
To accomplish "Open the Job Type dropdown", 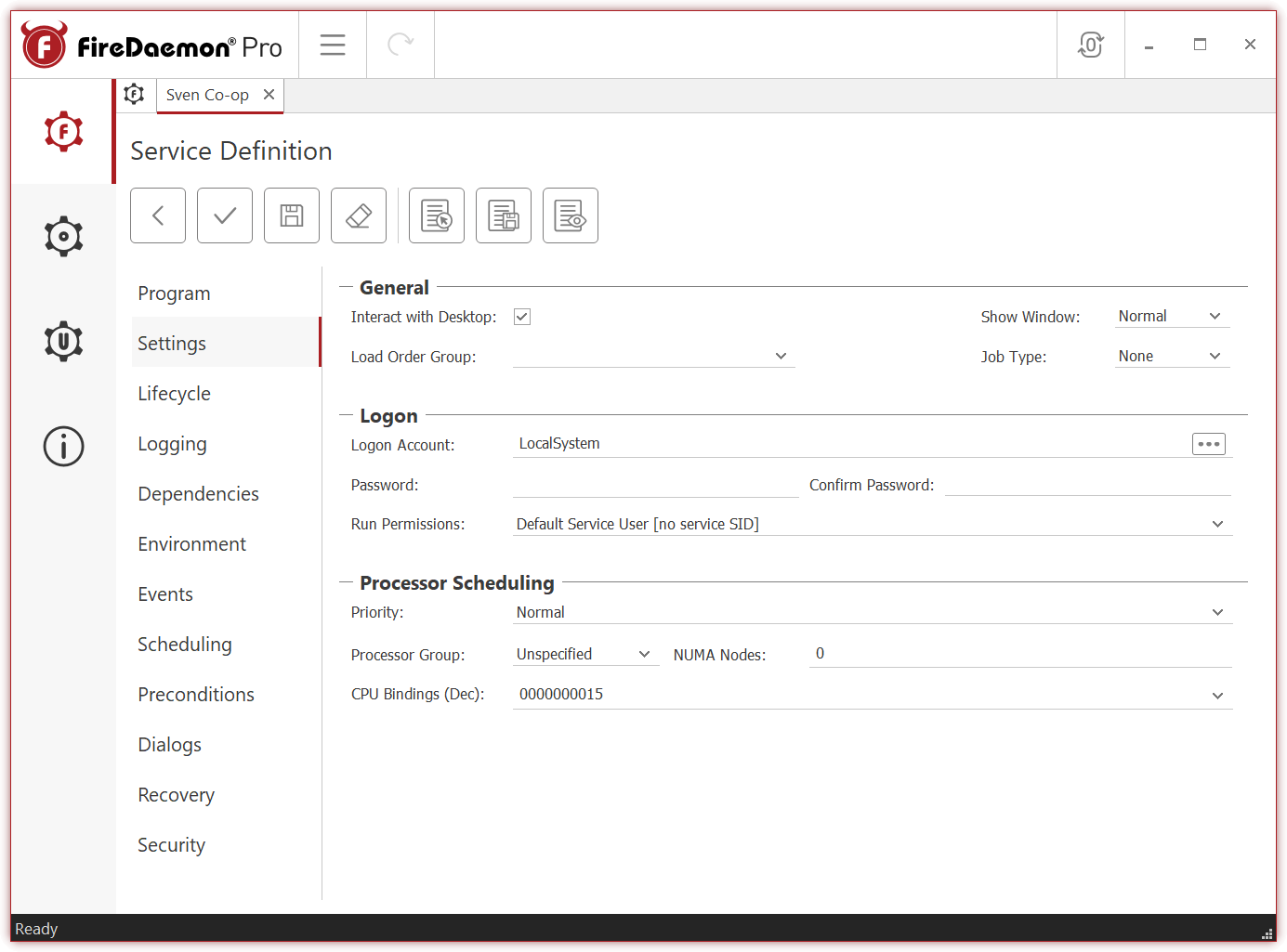I will click(1172, 357).
